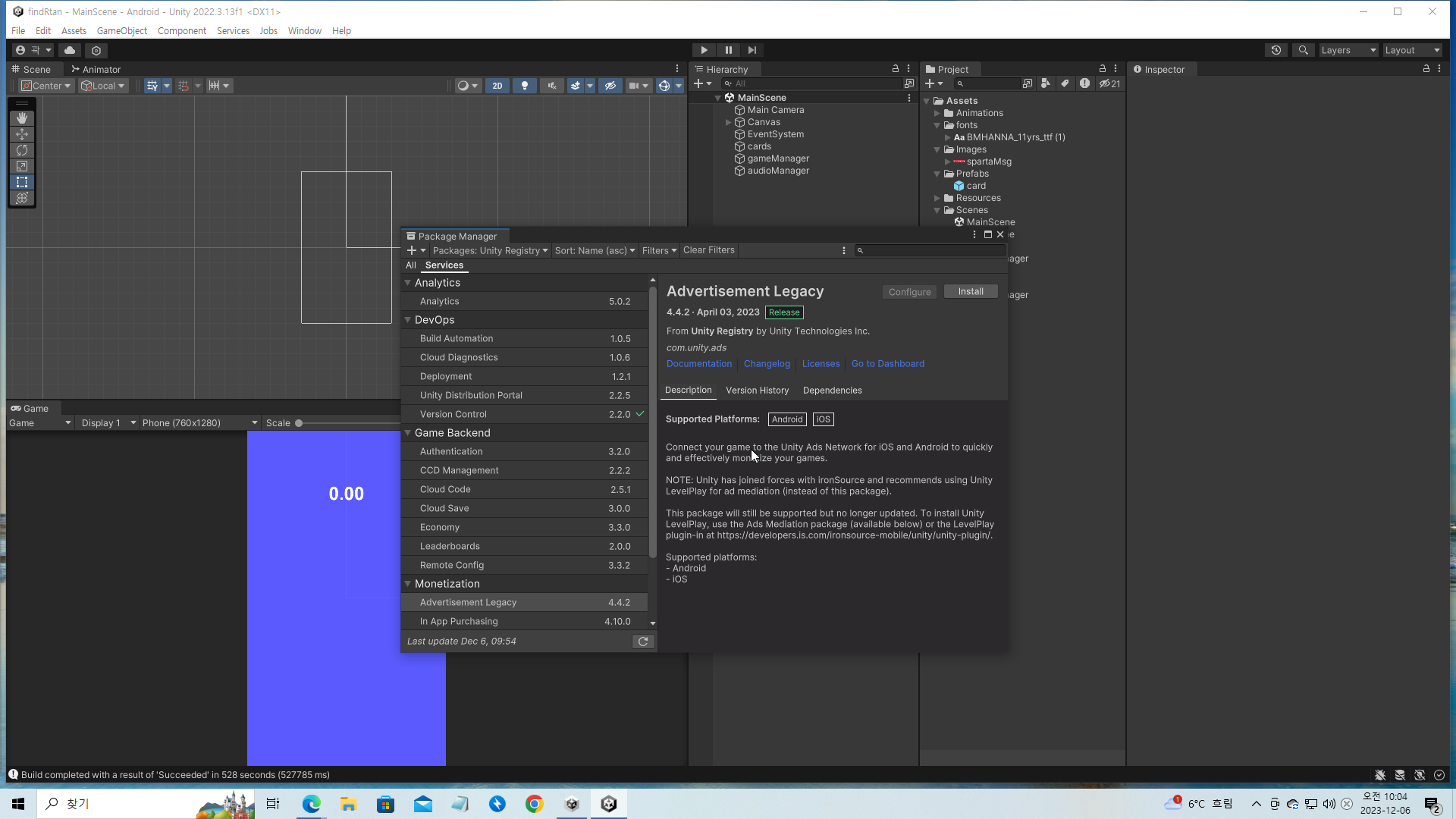
Task: Open MainScene options kebab in Hierarchy
Action: pos(909,98)
